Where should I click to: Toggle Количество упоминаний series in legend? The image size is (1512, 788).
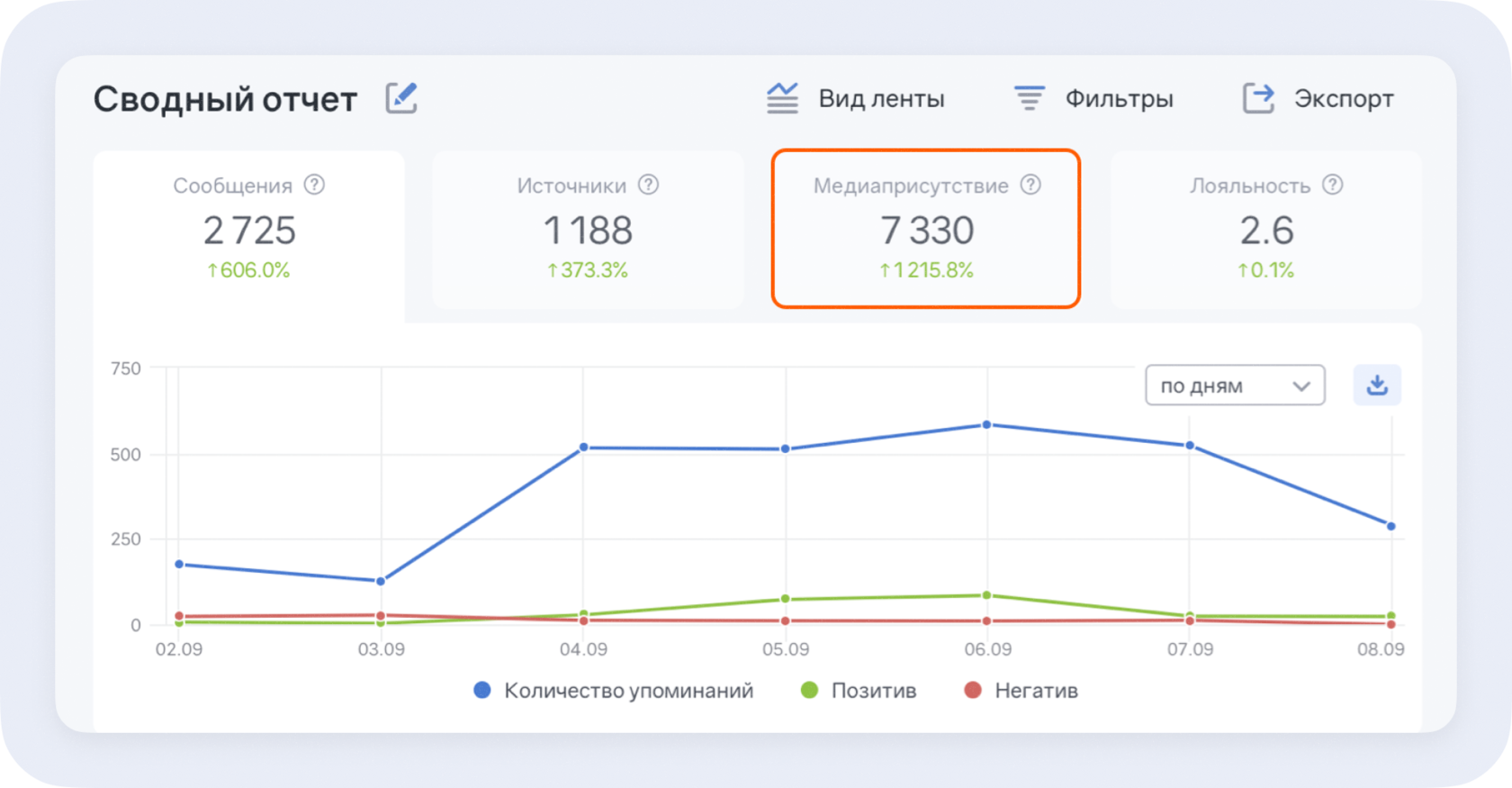coord(614,691)
